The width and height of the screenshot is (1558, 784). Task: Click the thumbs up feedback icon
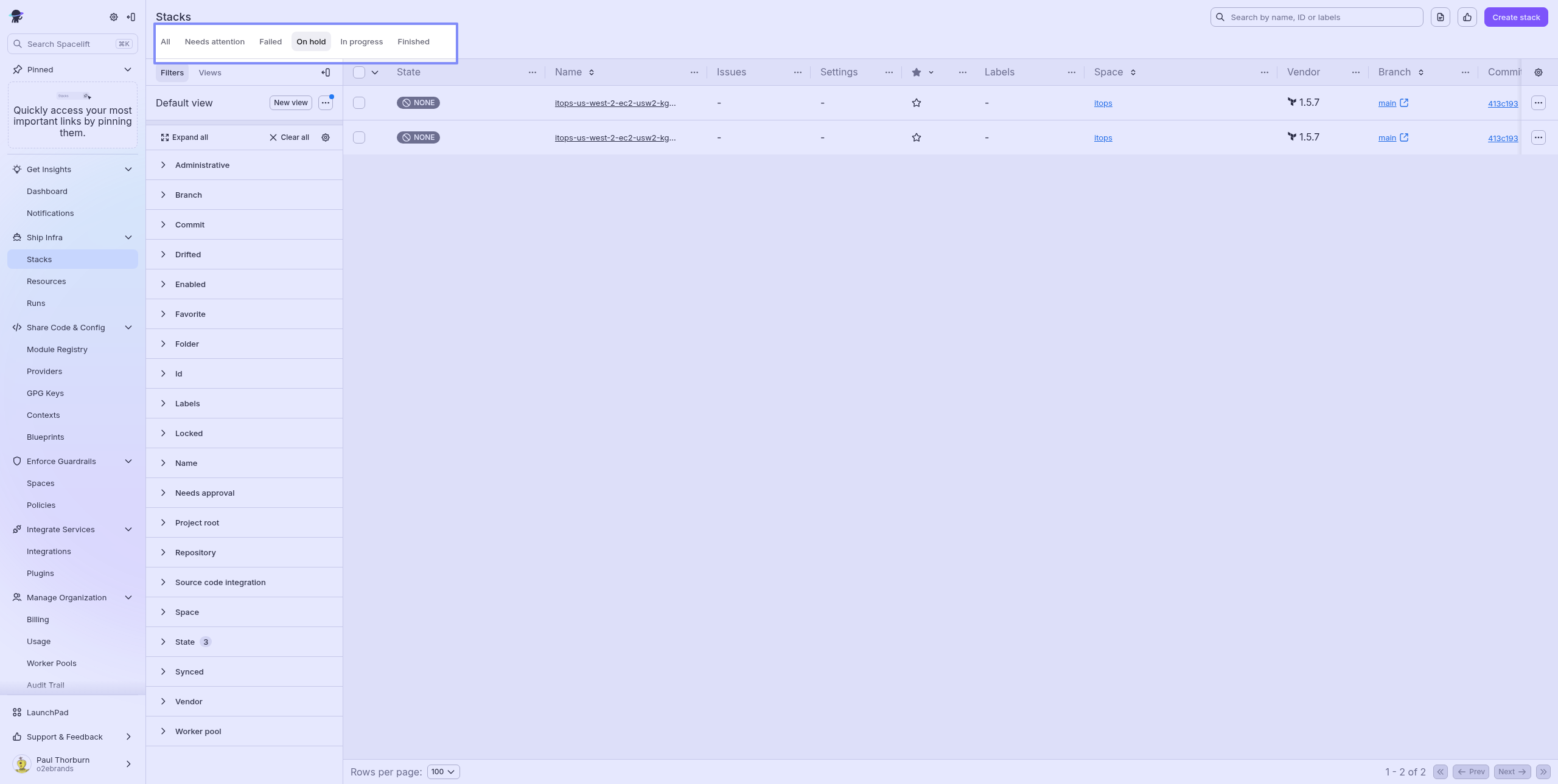click(1467, 17)
